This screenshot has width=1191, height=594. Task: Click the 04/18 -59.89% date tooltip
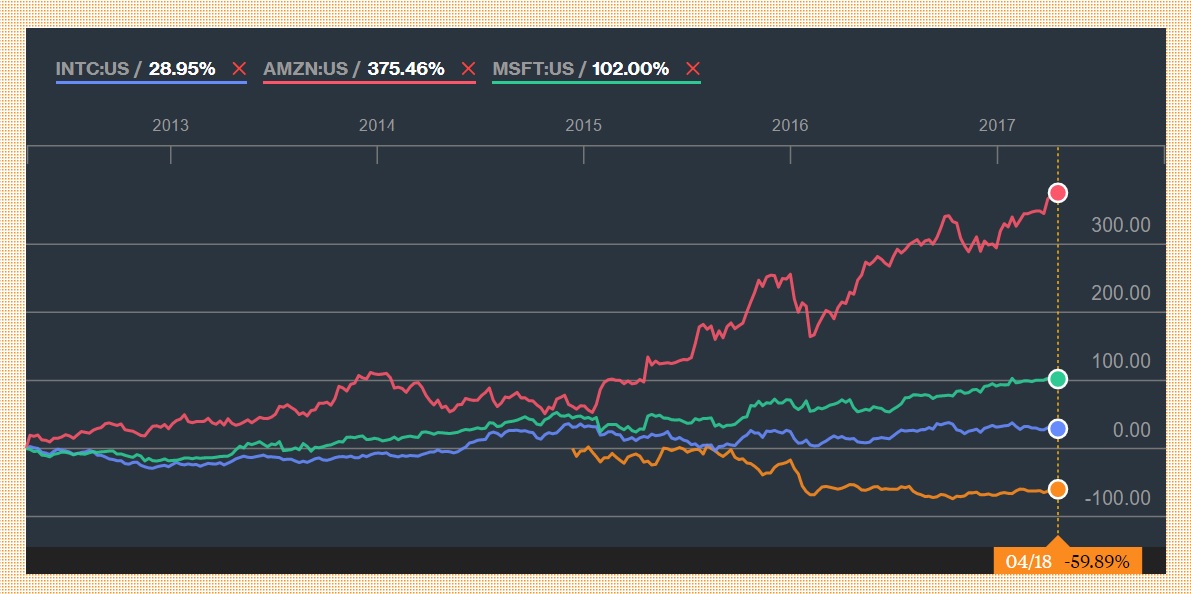pyautogui.click(x=1067, y=561)
